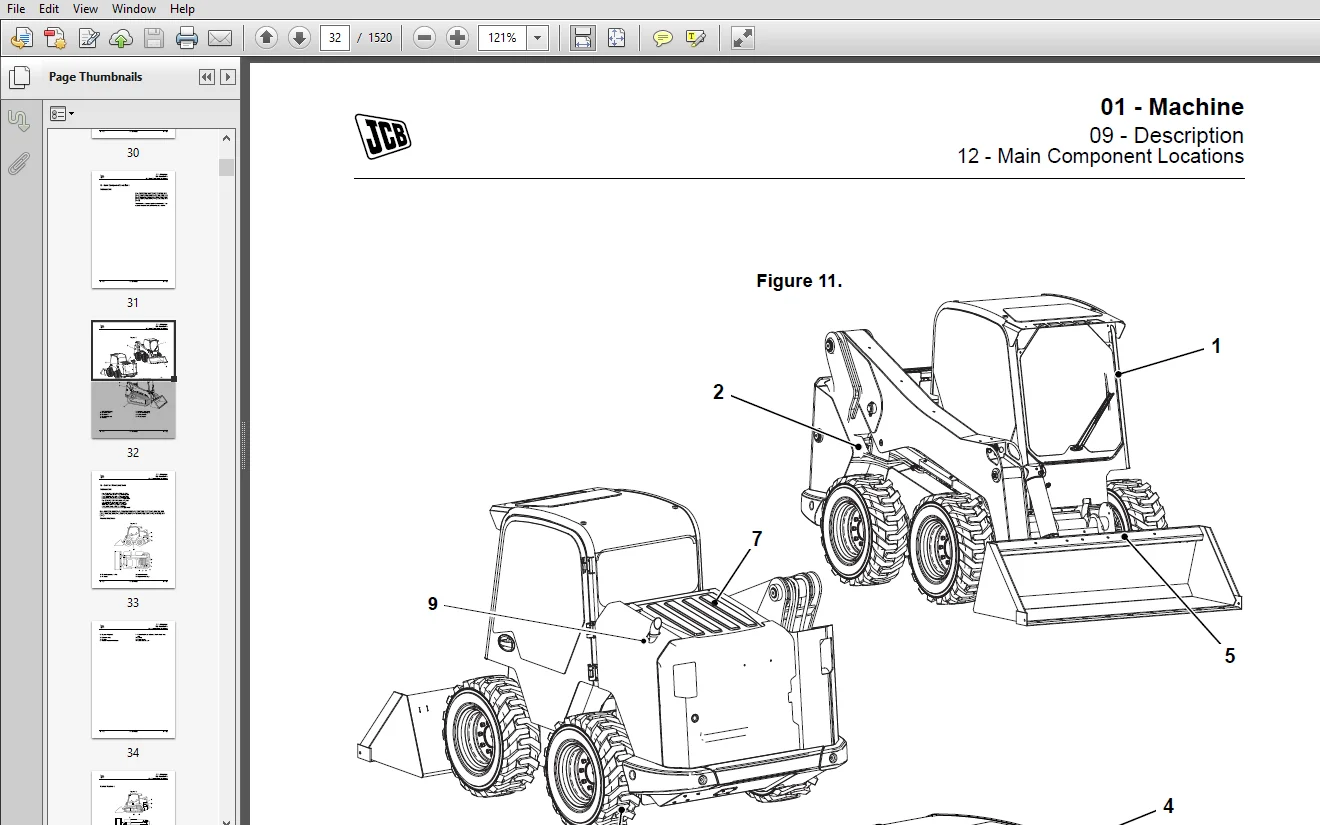Screen dimensions: 1320x825
Task: Click the '09 - Description' heading text
Action: point(1166,135)
